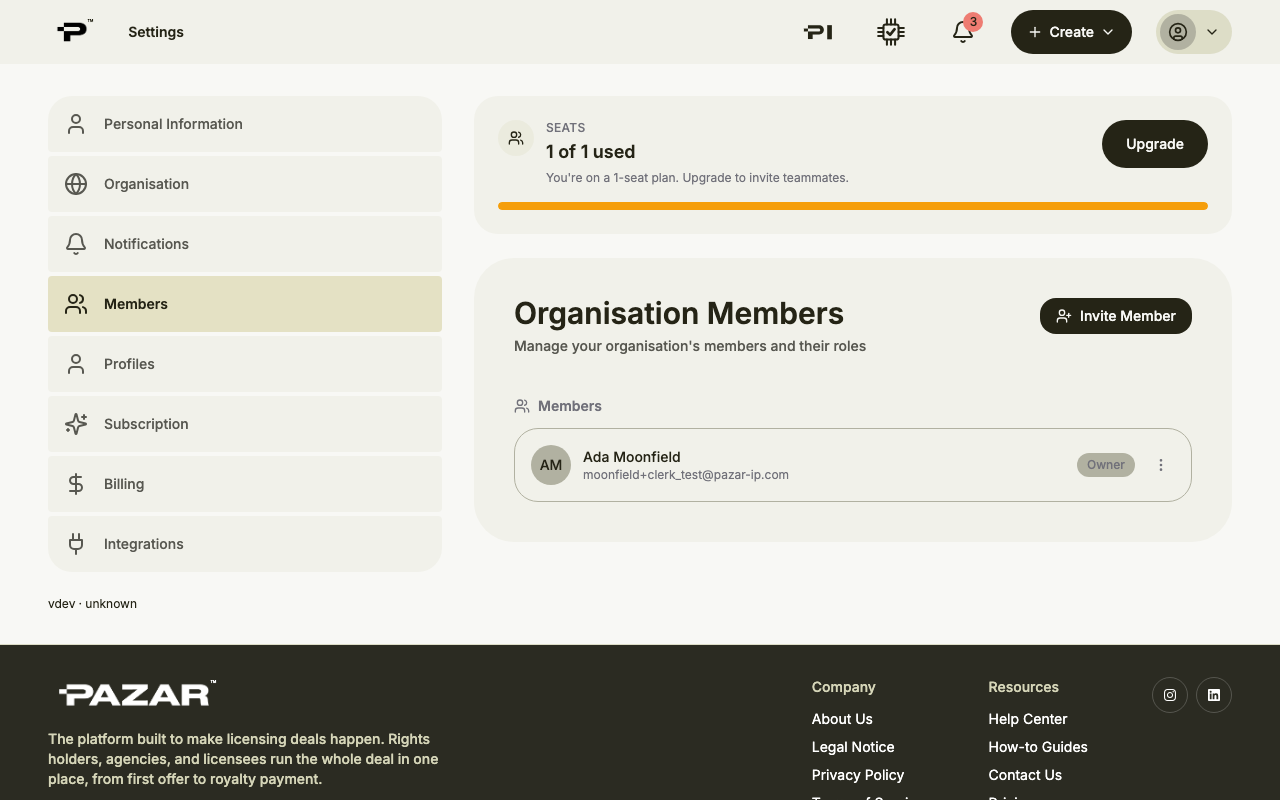Screen dimensions: 1280x800
Task: Open the user account avatar menu
Action: pyautogui.click(x=1194, y=32)
